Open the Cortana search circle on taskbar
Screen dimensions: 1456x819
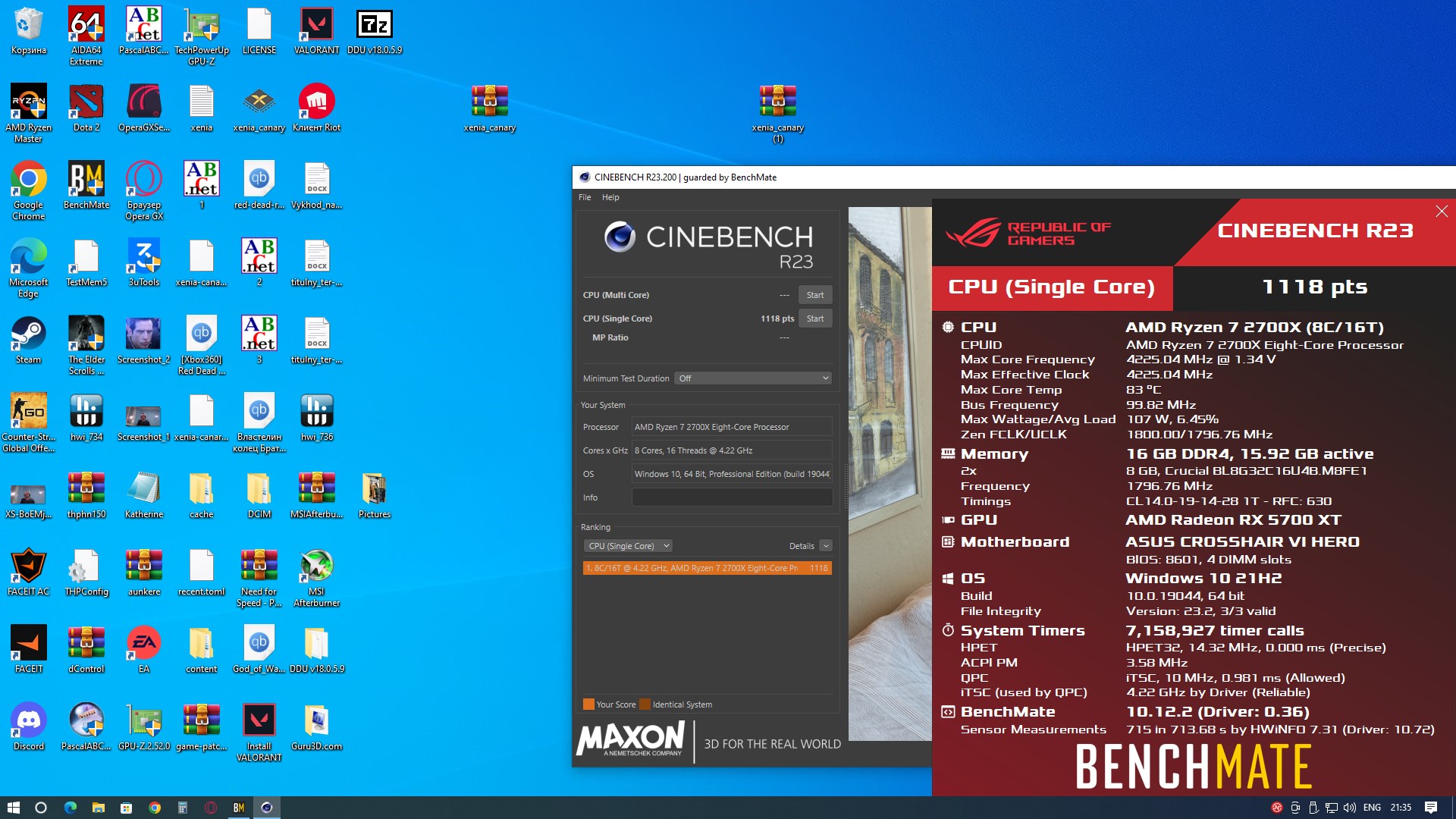[41, 808]
